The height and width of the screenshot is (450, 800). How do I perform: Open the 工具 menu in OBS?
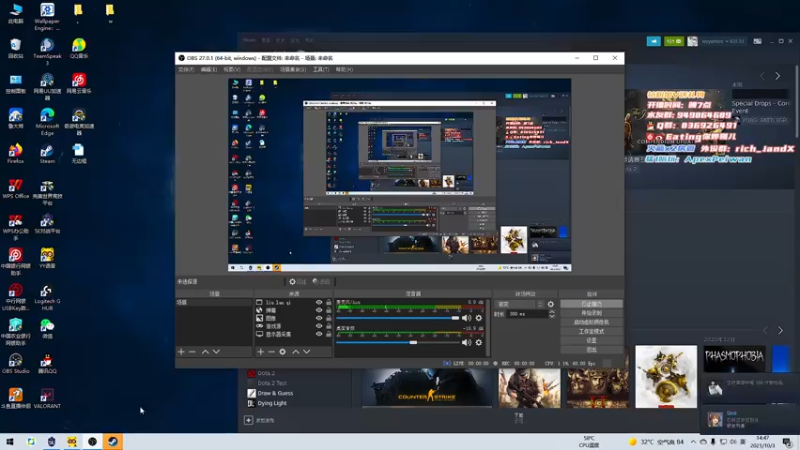321,69
